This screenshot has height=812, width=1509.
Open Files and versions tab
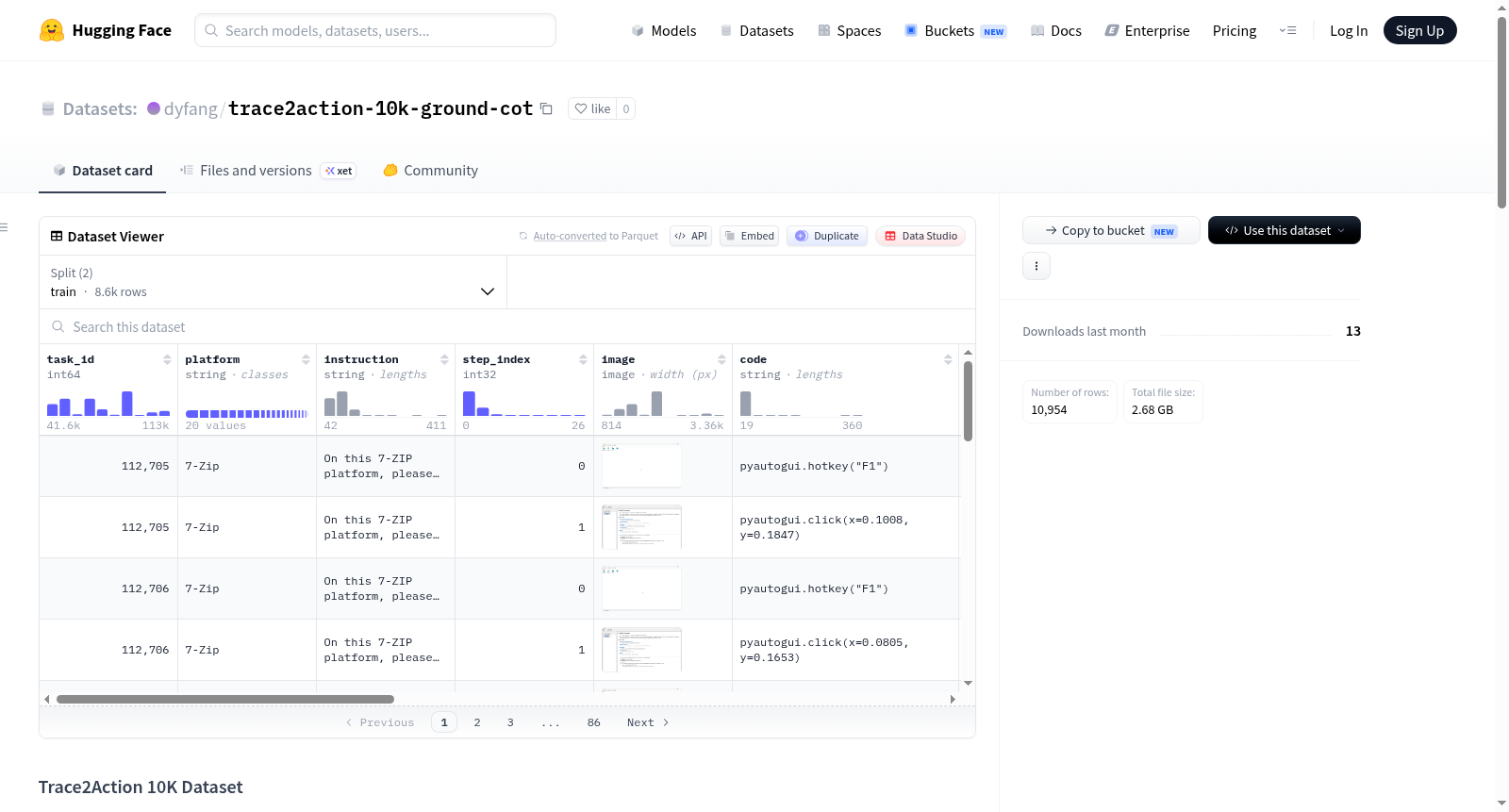point(268,171)
